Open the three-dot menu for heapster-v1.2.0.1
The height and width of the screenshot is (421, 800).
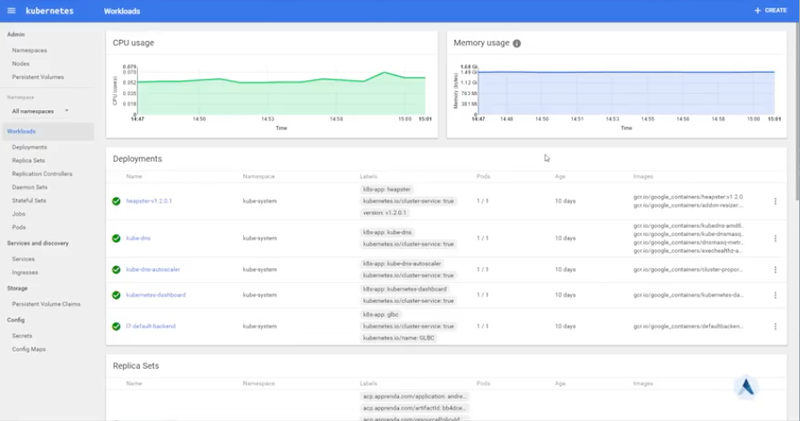[775, 201]
